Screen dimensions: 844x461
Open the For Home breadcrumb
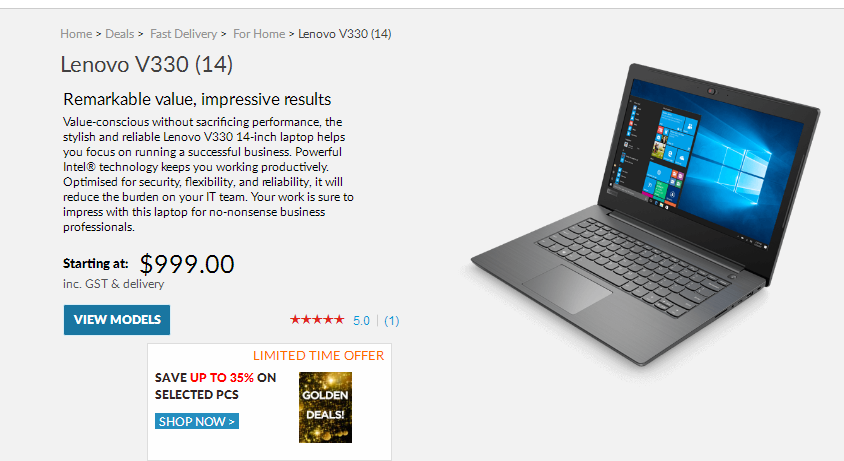[259, 34]
